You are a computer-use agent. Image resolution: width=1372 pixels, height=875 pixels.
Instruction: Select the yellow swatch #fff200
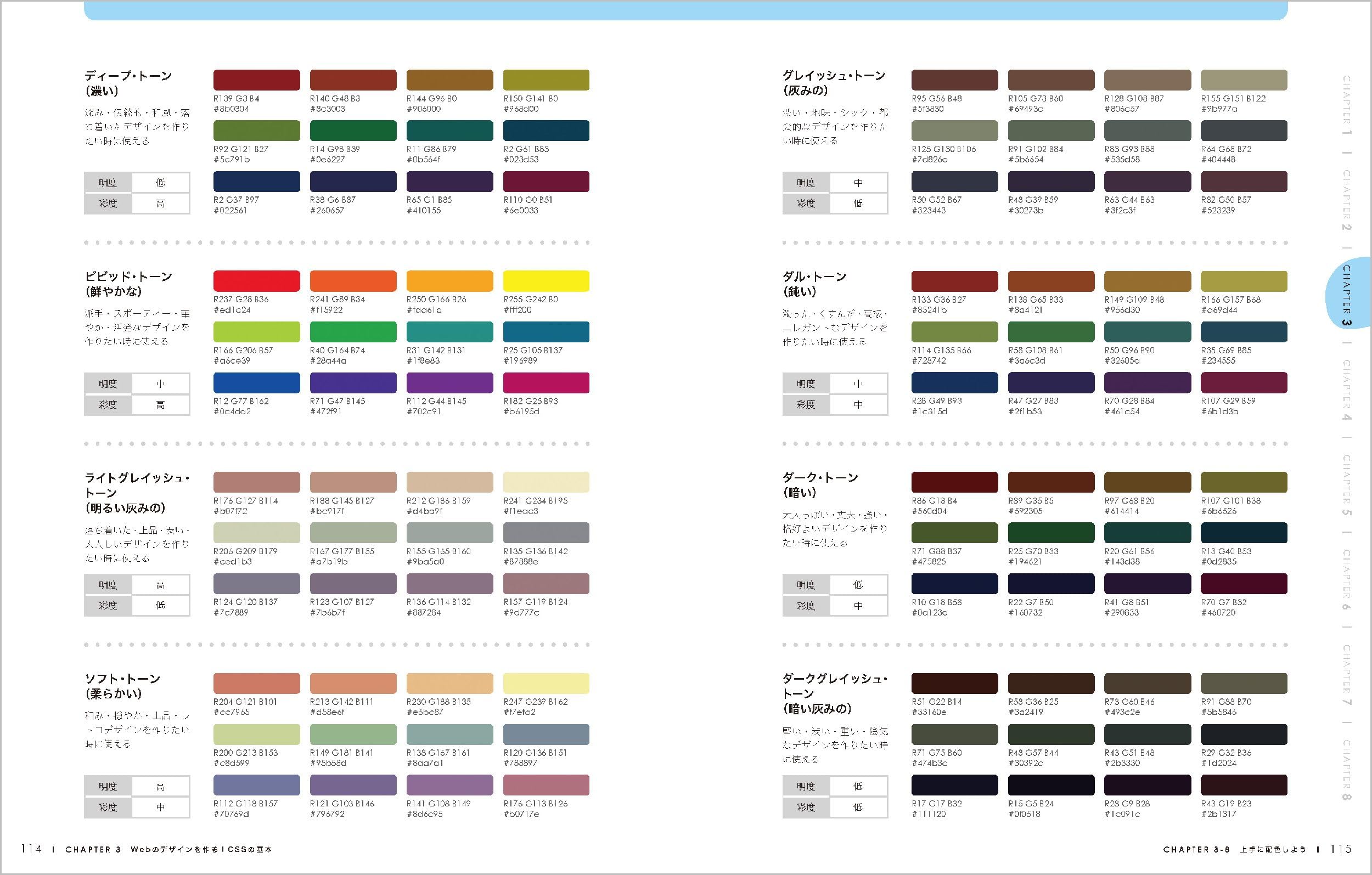pyautogui.click(x=546, y=281)
